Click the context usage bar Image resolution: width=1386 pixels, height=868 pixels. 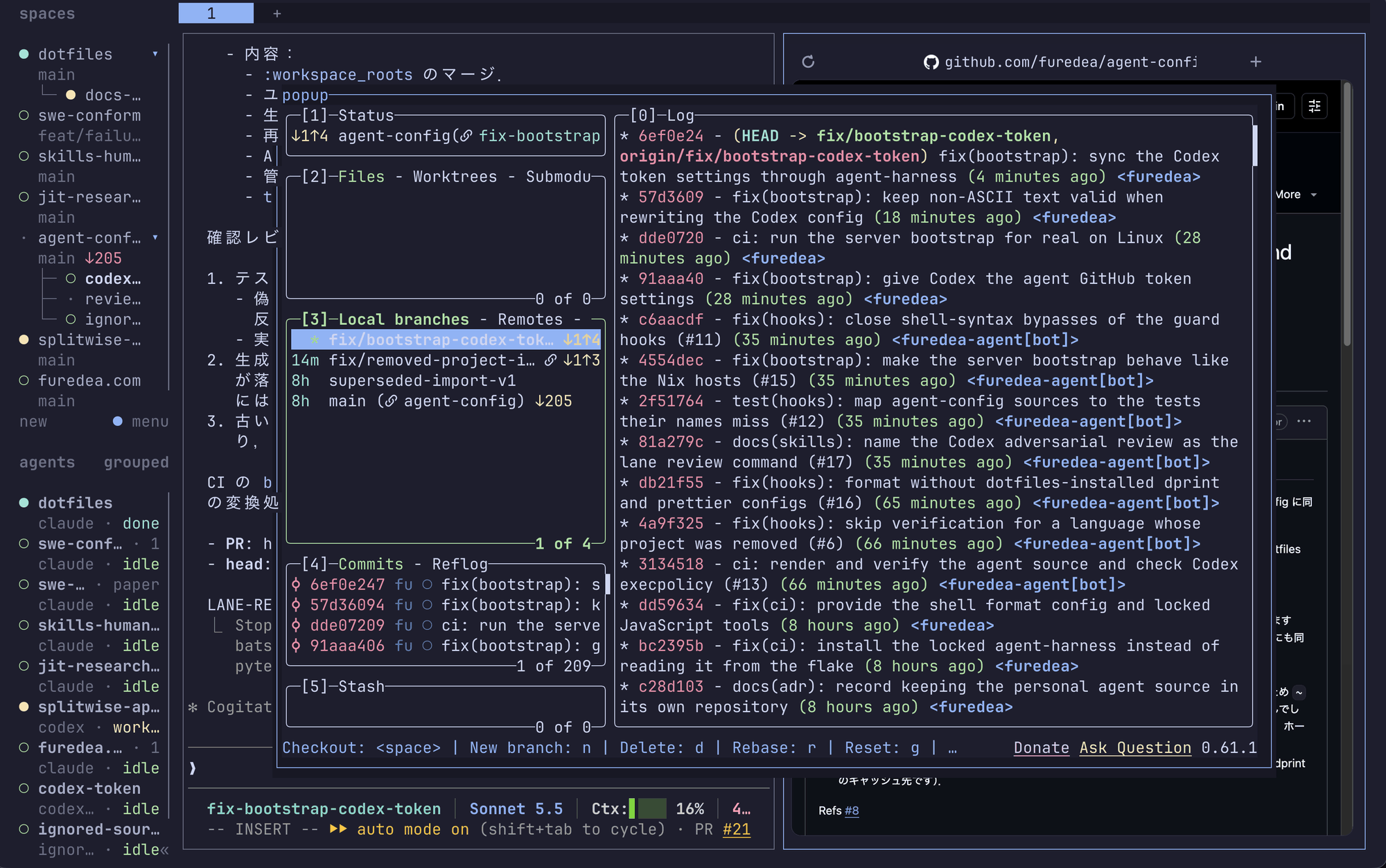click(x=647, y=808)
